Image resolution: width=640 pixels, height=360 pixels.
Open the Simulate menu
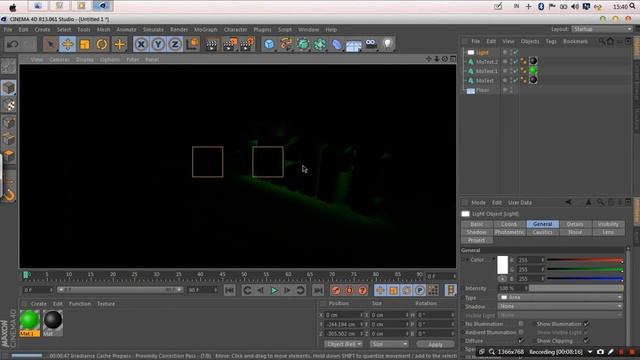(x=153, y=30)
